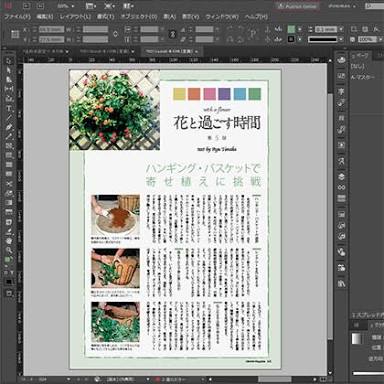
Task: Select the Zoom magnifier tool
Action: (x=9, y=250)
